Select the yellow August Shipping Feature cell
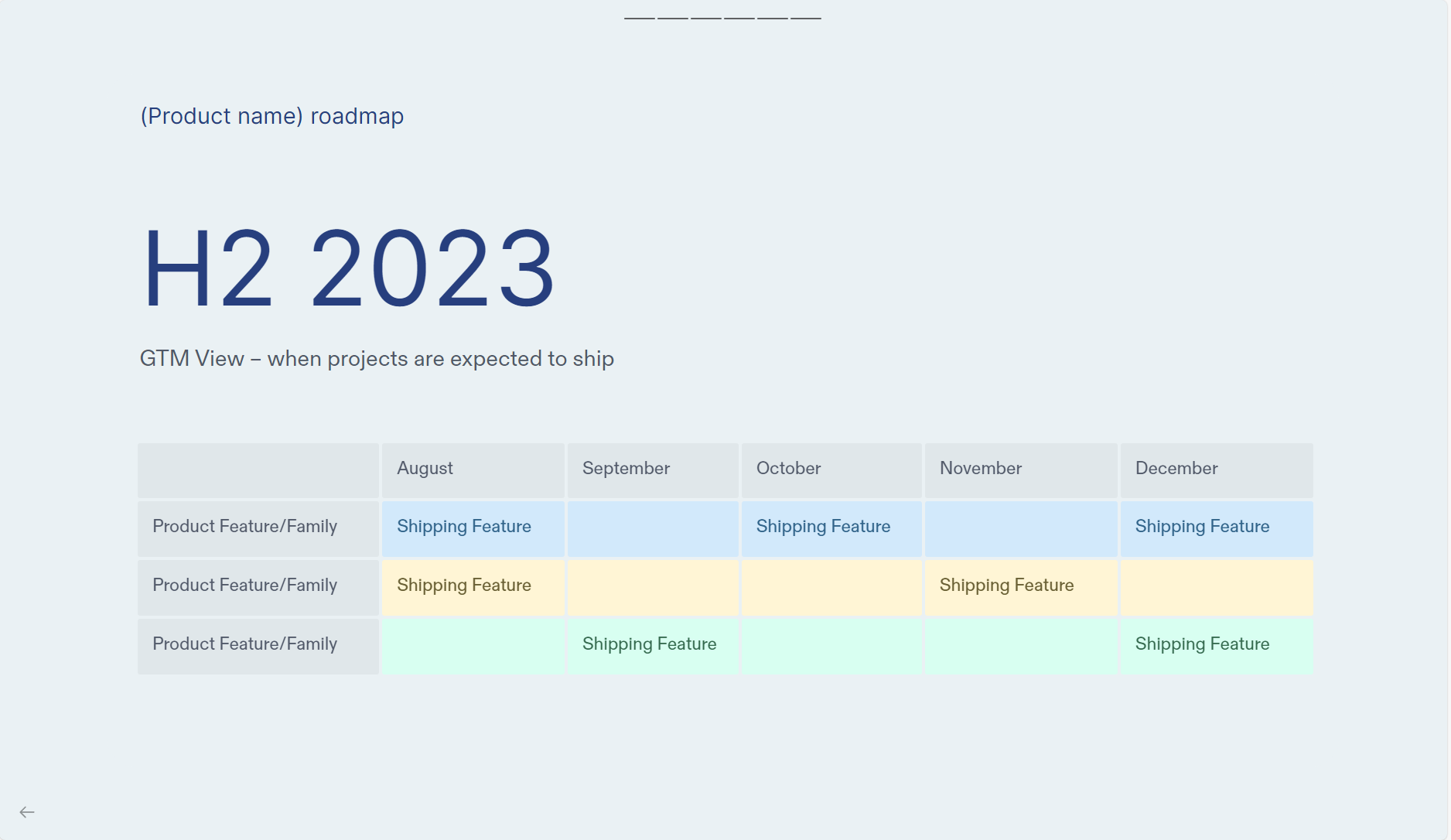 (473, 587)
